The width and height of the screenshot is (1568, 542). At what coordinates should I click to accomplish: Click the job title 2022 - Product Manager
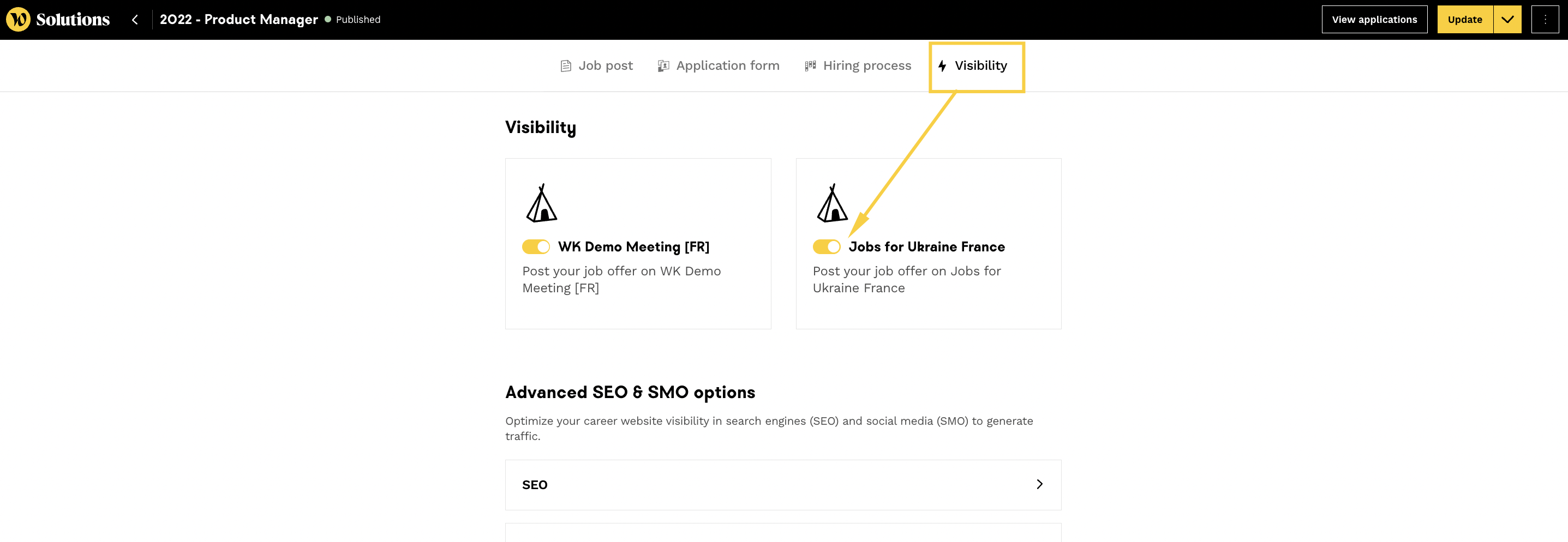click(238, 20)
